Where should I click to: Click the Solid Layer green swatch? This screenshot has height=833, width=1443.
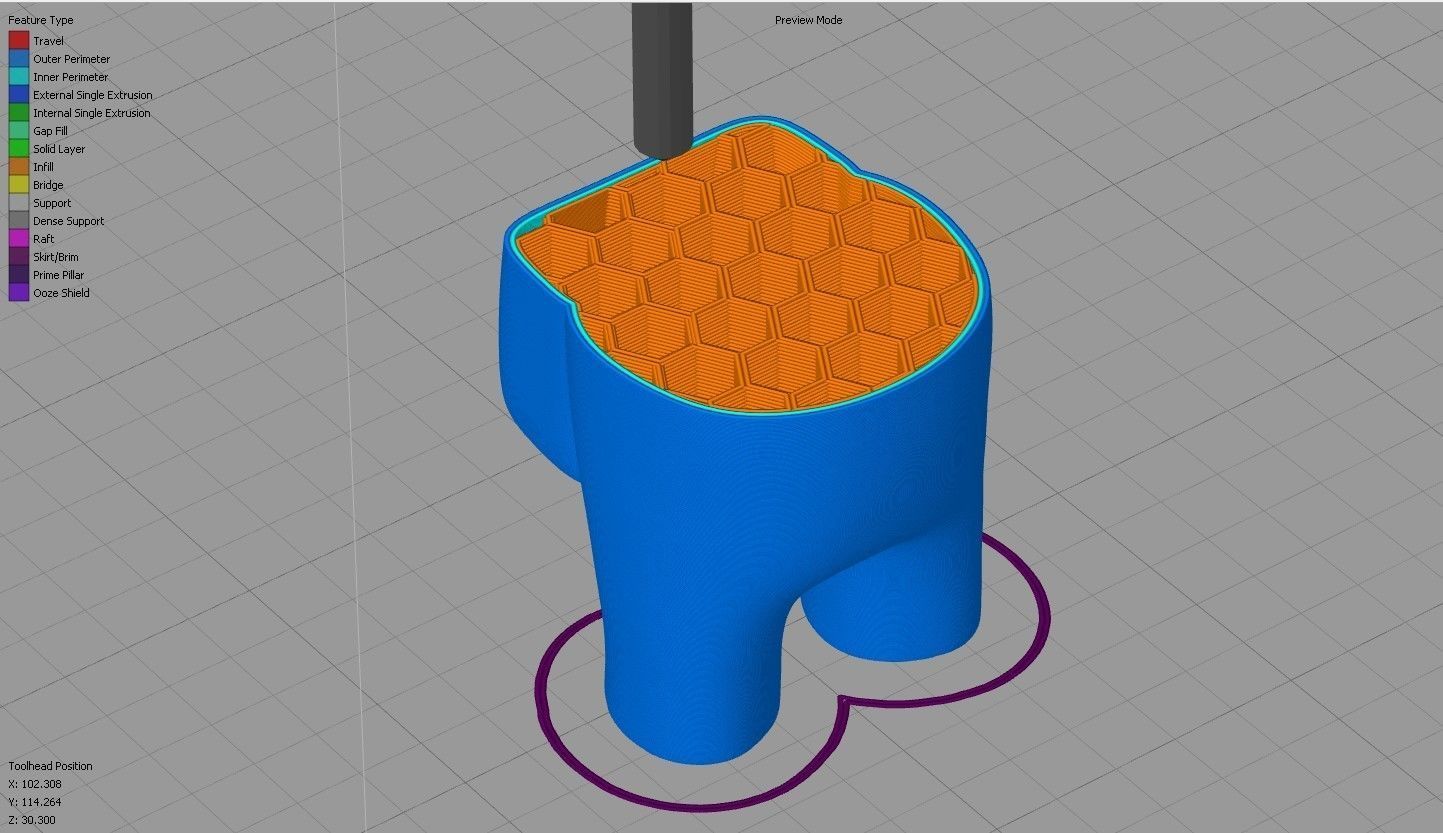click(x=19, y=149)
